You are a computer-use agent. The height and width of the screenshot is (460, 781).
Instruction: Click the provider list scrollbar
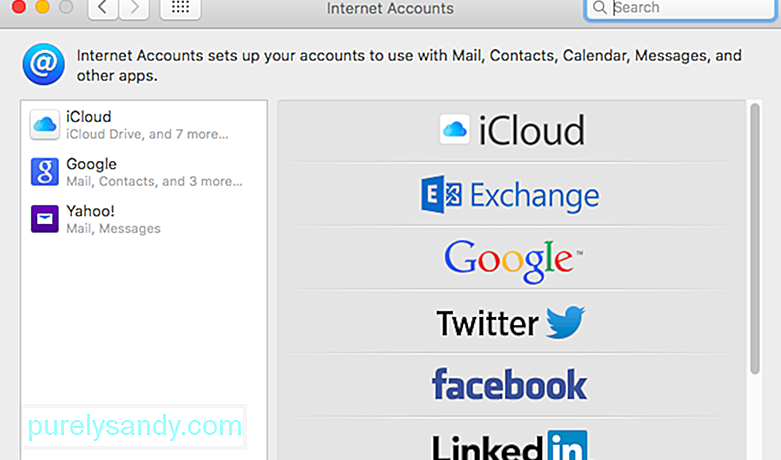coord(755,239)
